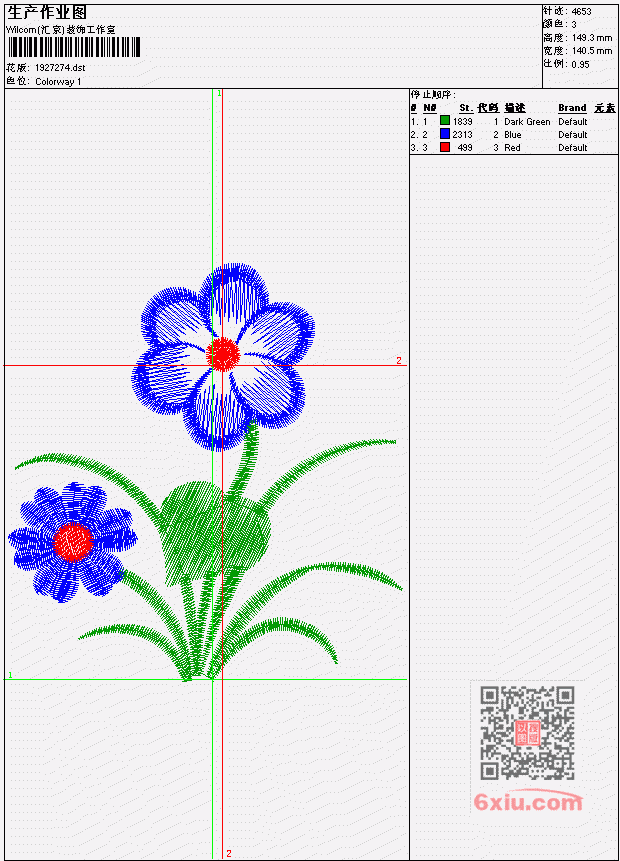Click 'Default' brand in Dark Green row
Image resolution: width=620 pixels, height=861 pixels.
[573, 122]
